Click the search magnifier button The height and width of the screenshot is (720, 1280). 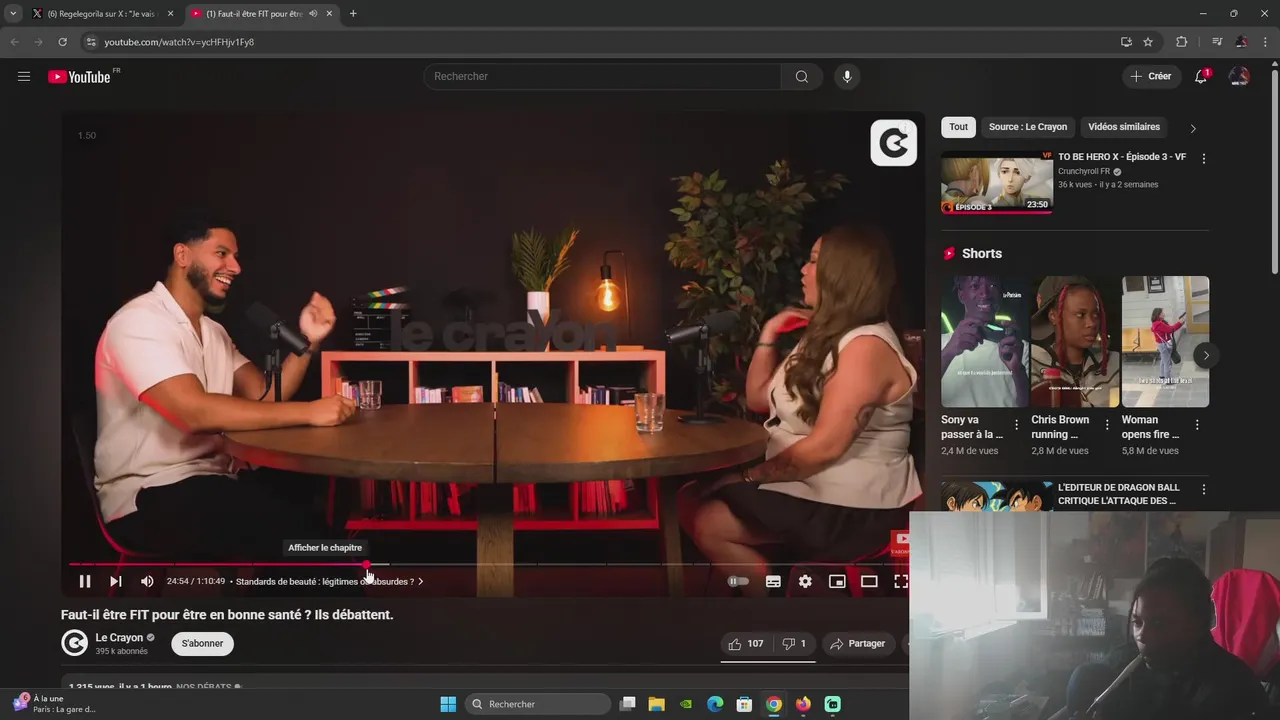point(802,77)
